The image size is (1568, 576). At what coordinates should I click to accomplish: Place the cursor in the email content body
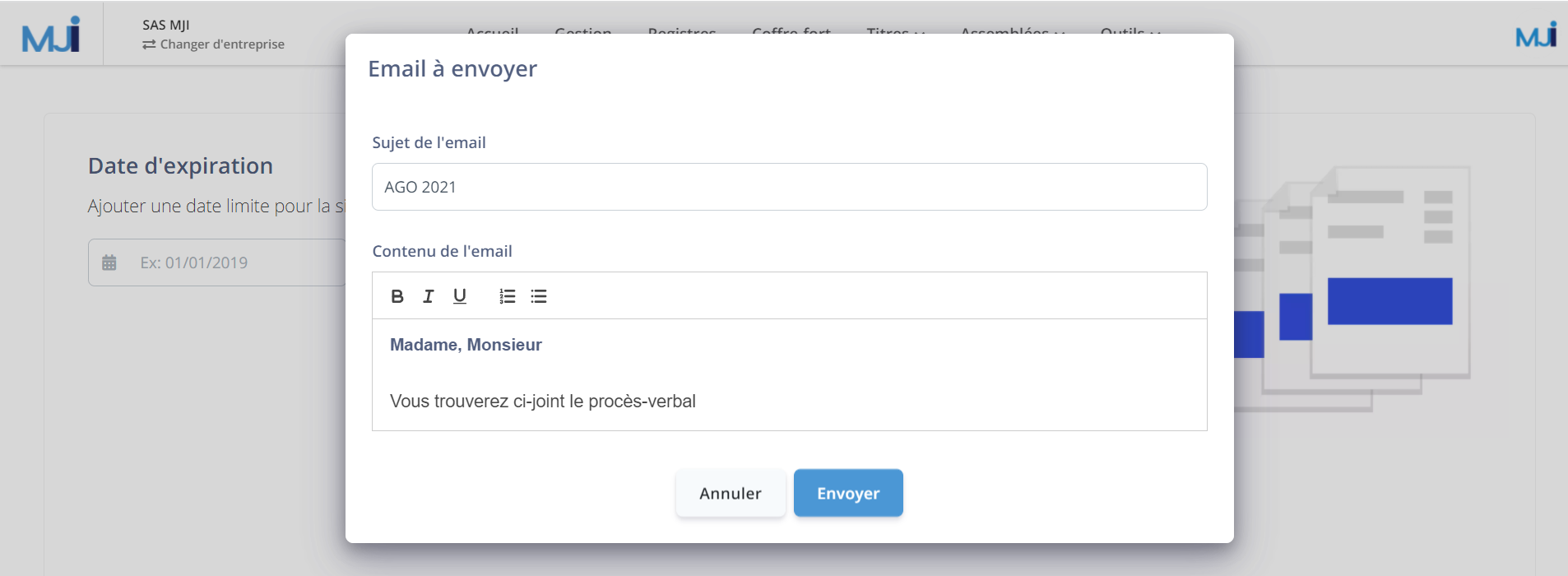tap(790, 374)
